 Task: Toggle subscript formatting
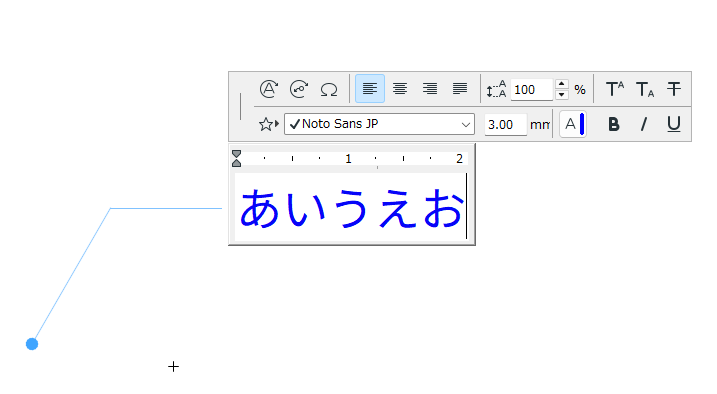[x=645, y=89]
